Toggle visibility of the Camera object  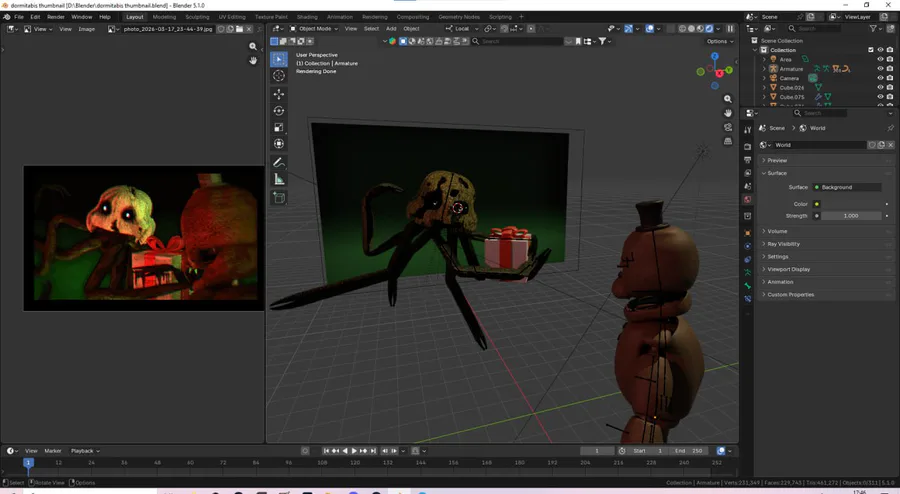pyautogui.click(x=880, y=78)
